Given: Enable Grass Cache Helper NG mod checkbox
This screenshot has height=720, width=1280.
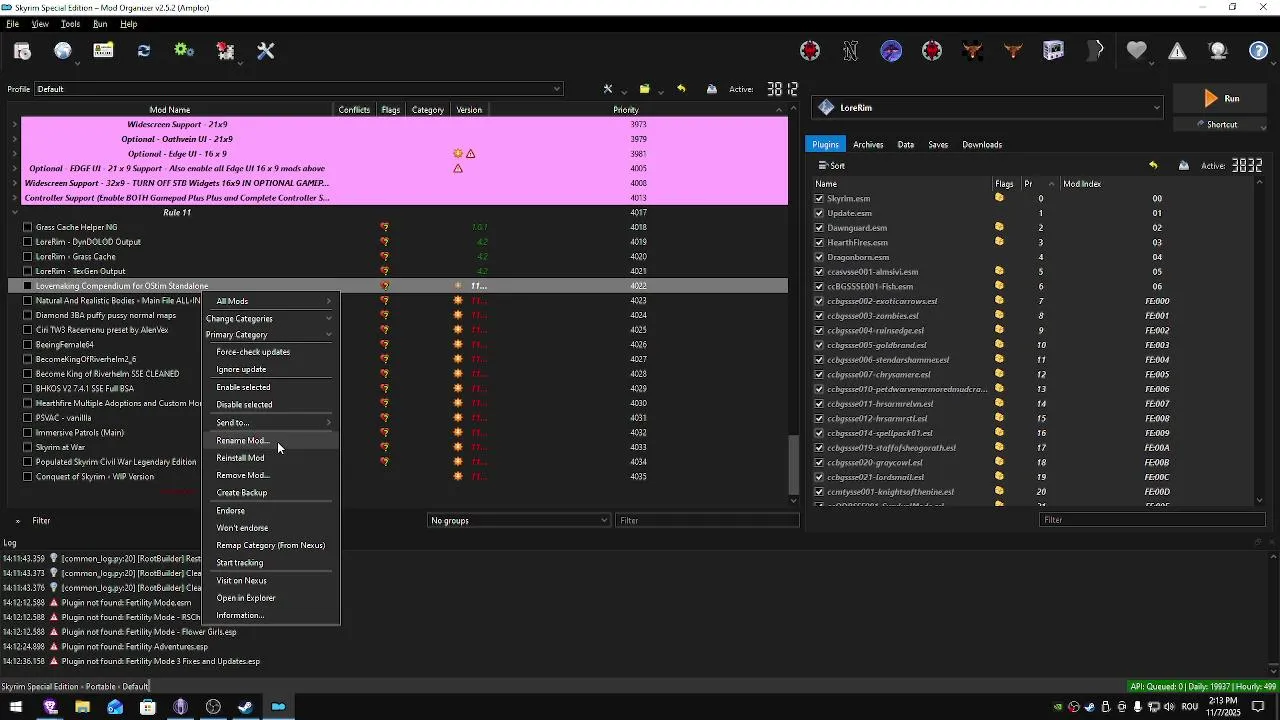Looking at the screenshot, I should click(x=28, y=227).
